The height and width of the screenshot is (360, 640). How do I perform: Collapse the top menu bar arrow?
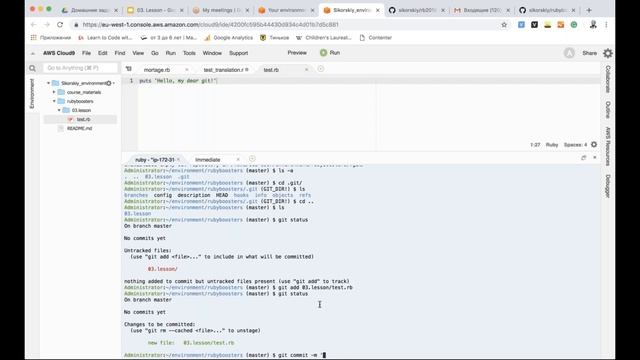point(33,53)
